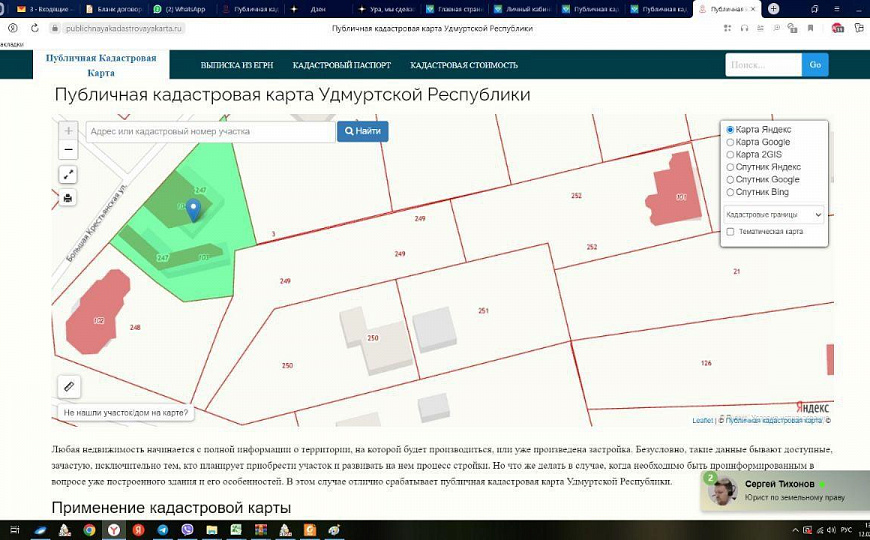The image size is (870, 540).
Task: Click parcel label 126 on map
Action: click(x=706, y=363)
